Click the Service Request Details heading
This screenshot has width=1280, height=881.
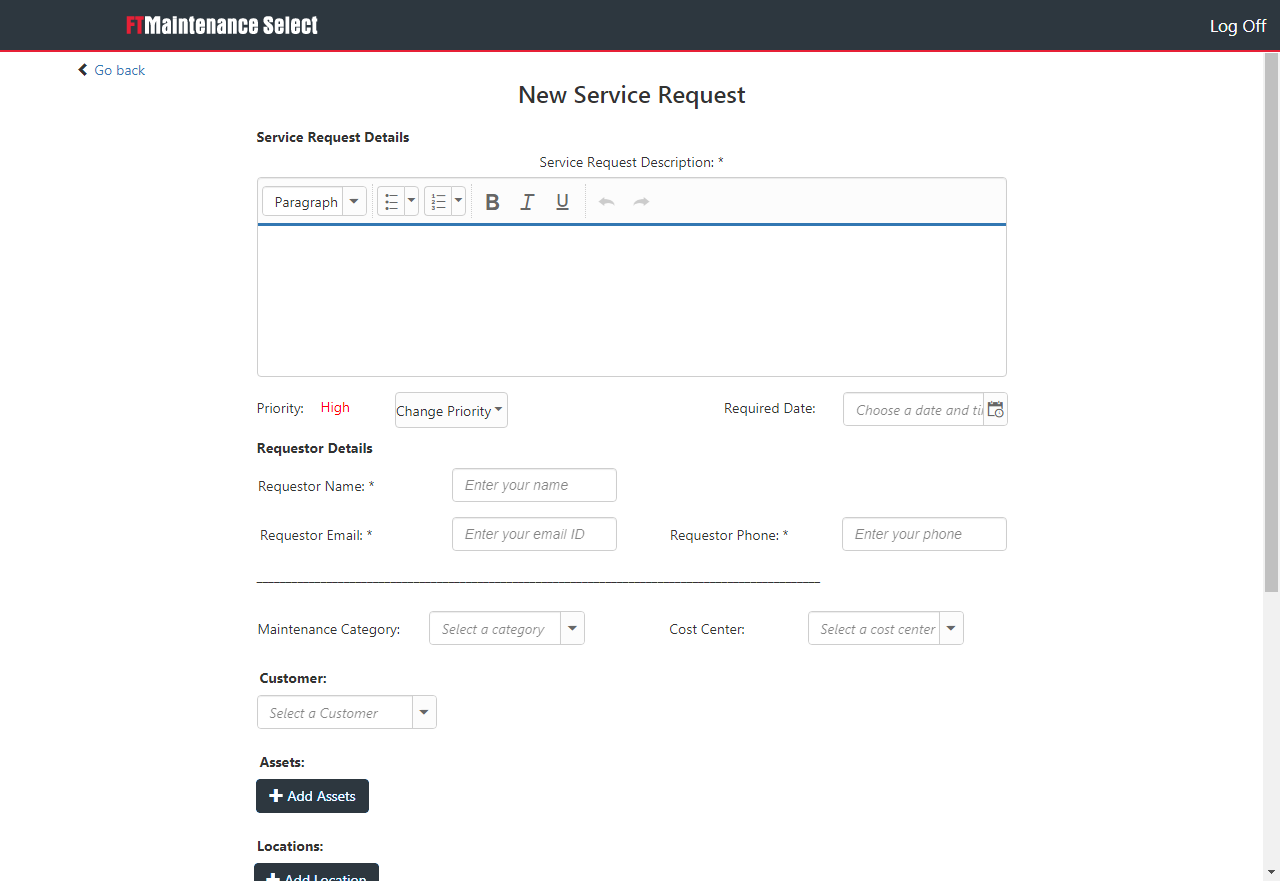click(333, 137)
